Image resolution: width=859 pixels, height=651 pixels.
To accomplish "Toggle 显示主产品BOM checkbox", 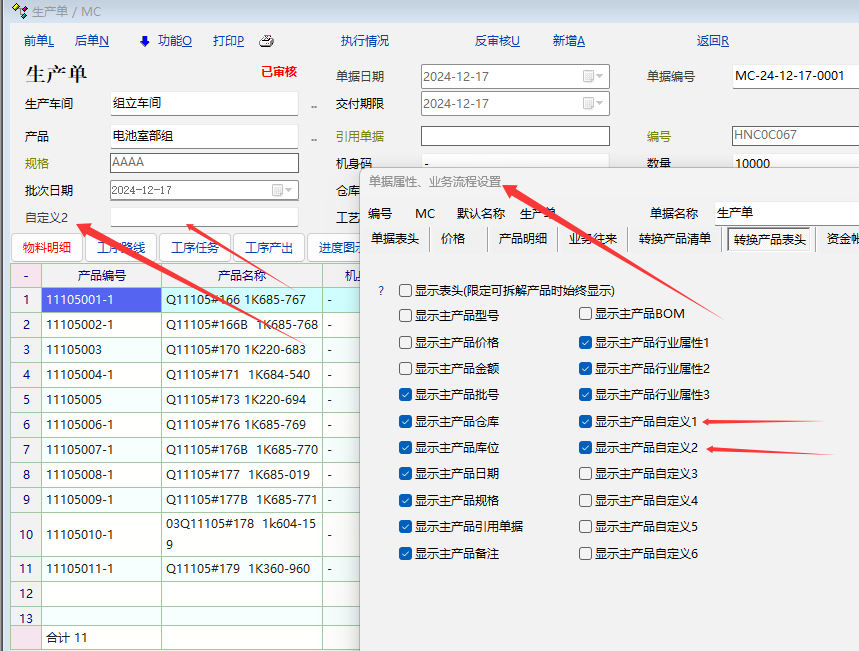I will click(586, 314).
